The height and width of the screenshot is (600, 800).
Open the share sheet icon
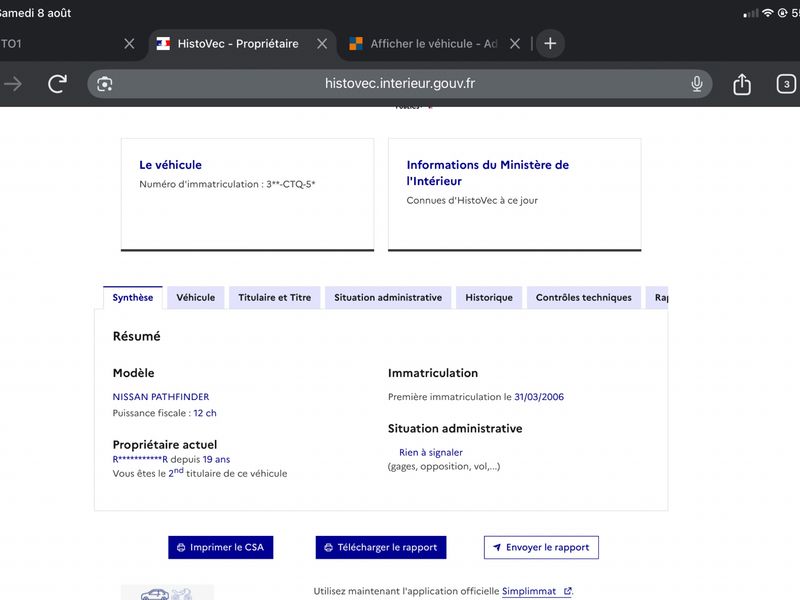click(x=742, y=84)
